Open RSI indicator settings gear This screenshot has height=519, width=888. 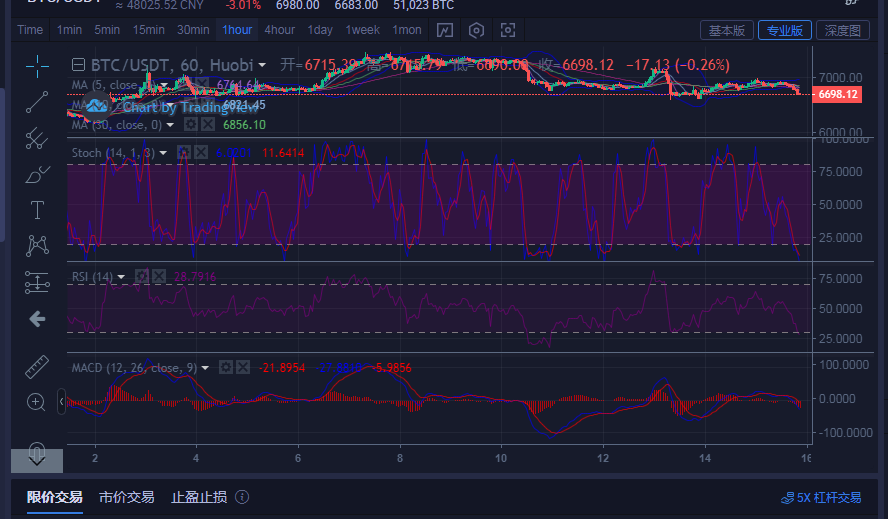(142, 276)
